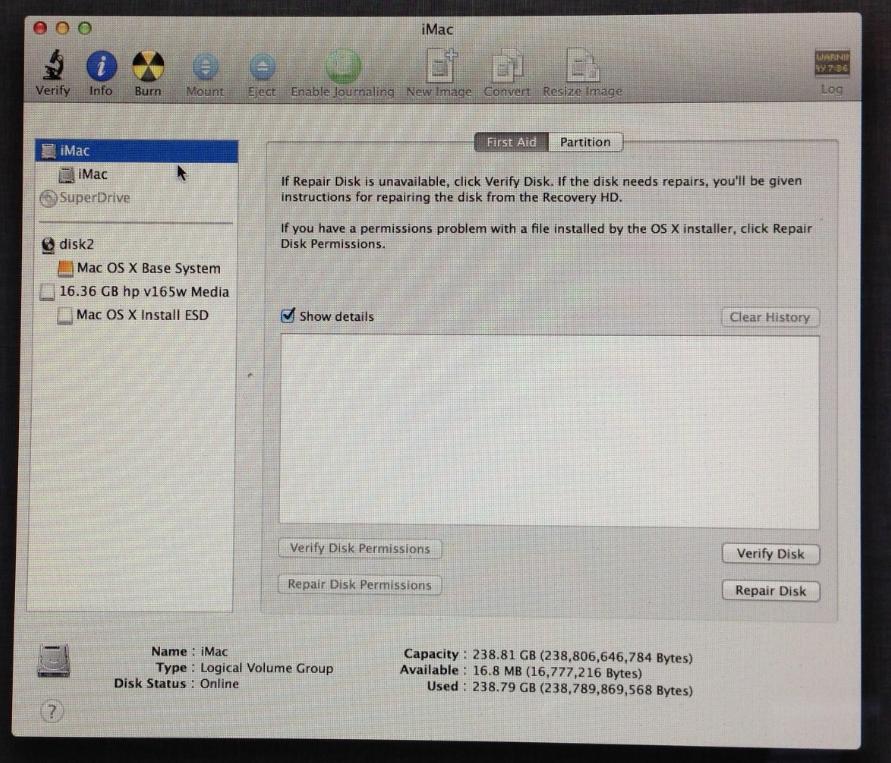The image size is (891, 763).
Task: Select the indented iMac volume
Action: coord(136,174)
